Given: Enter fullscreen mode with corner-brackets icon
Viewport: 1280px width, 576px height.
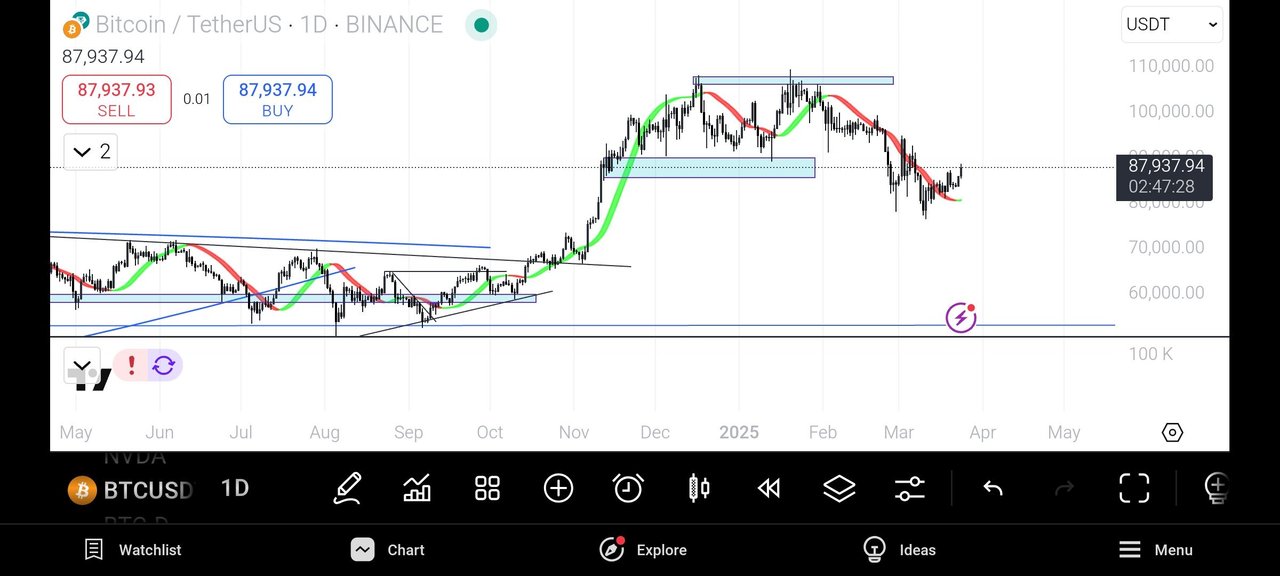Looking at the screenshot, I should (1134, 488).
